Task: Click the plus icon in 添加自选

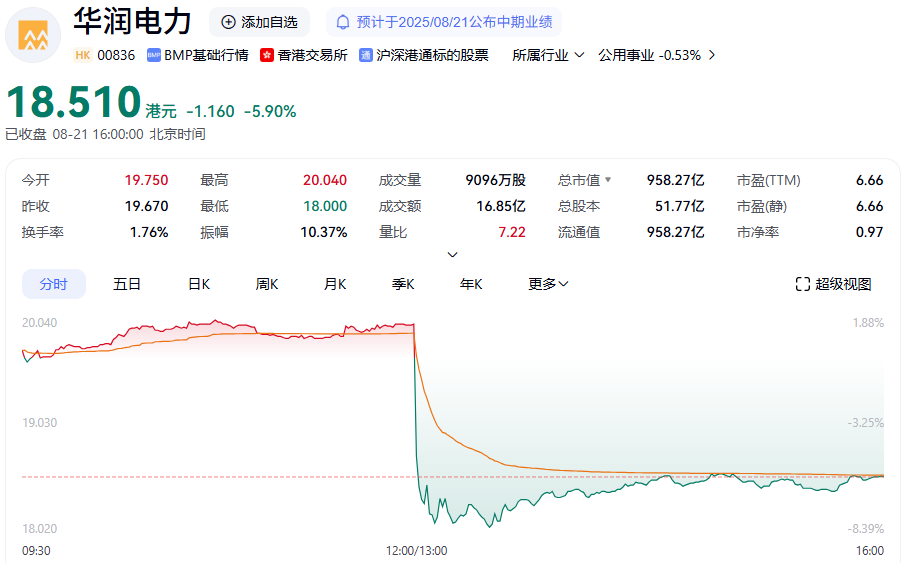Action: point(228,22)
